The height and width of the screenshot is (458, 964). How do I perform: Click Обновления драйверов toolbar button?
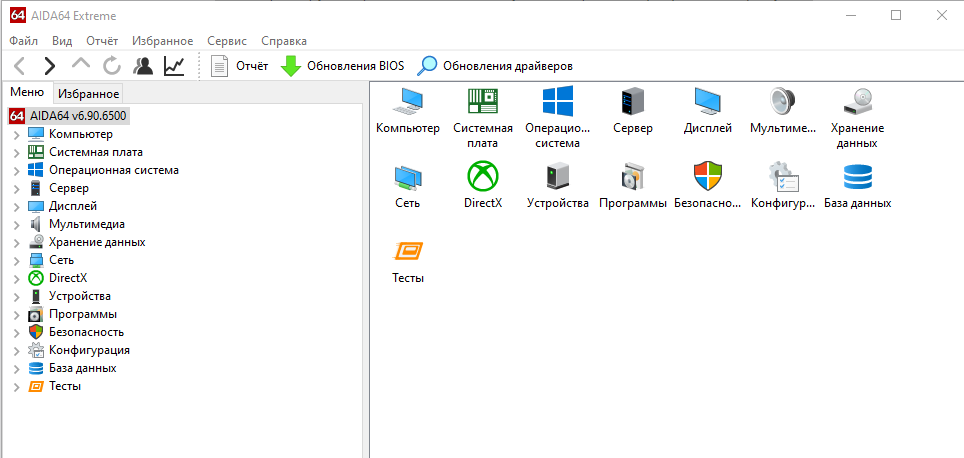495,66
